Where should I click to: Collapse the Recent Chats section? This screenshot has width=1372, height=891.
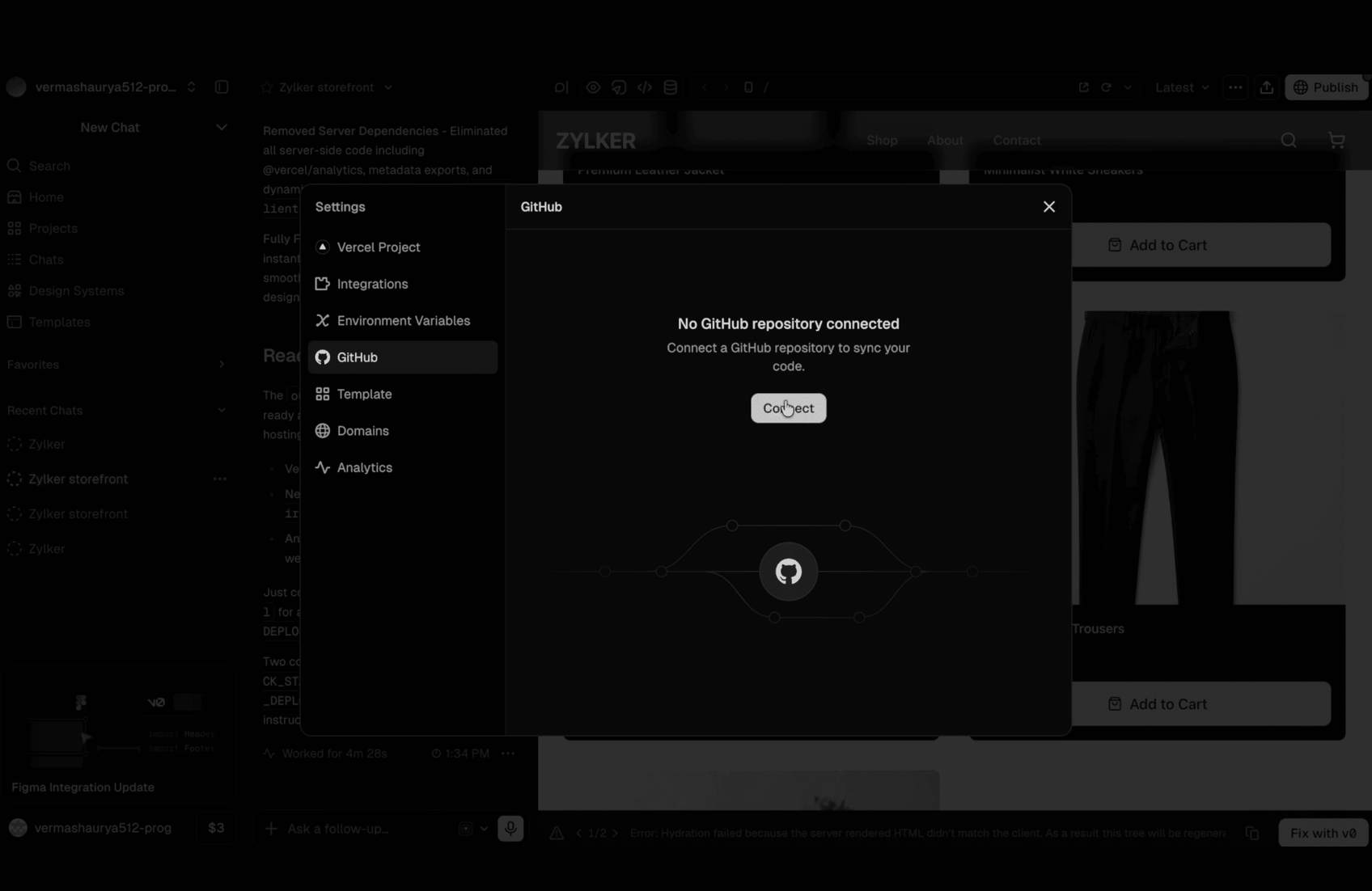pyautogui.click(x=222, y=411)
